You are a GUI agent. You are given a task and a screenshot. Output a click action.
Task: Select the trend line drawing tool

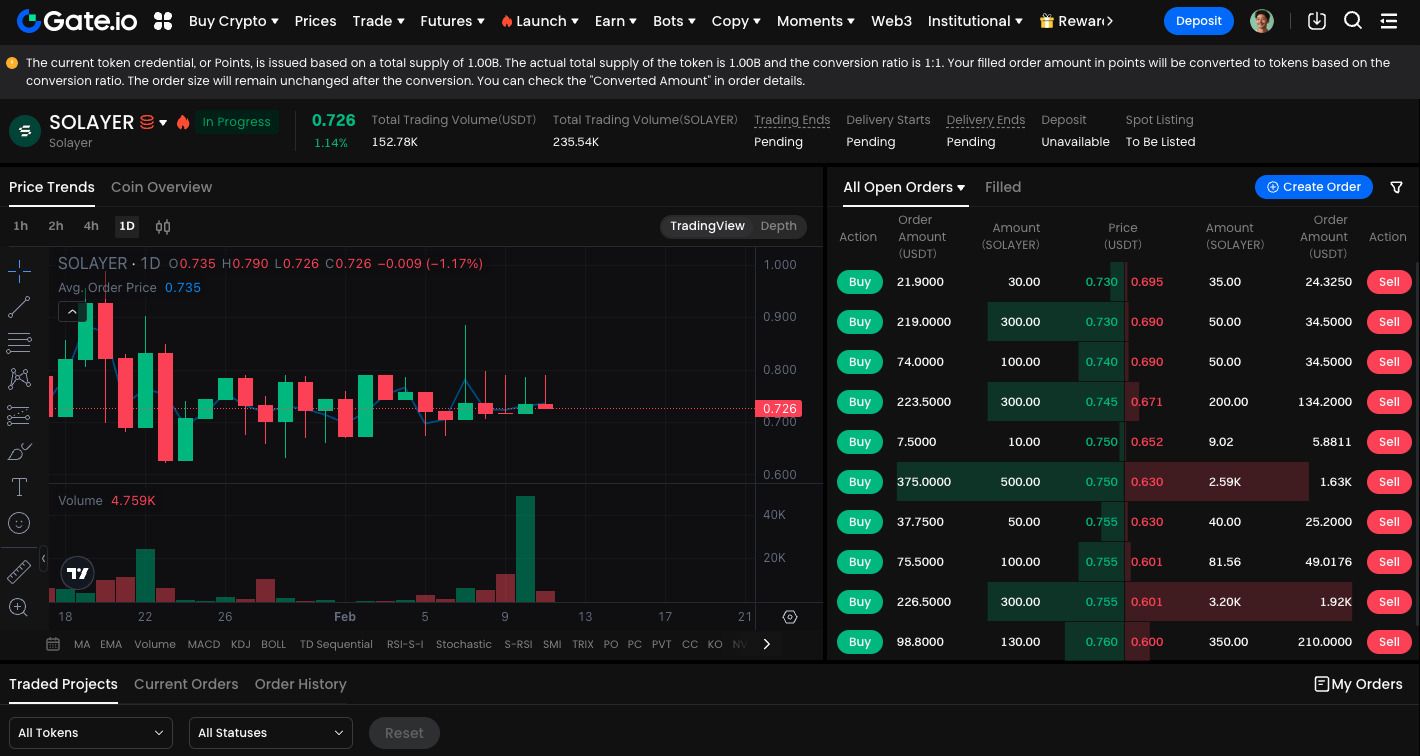coord(19,307)
